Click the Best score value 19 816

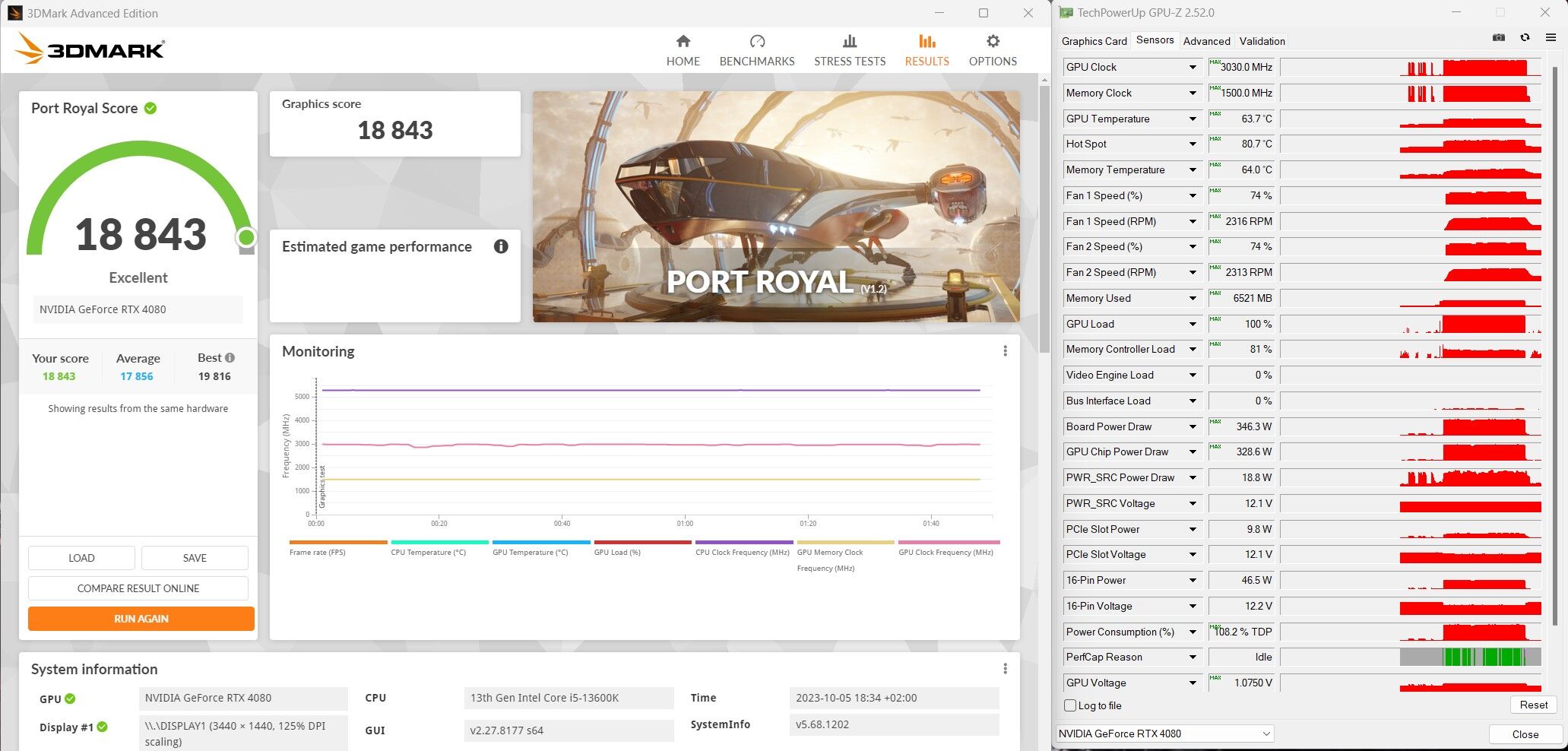click(x=214, y=376)
